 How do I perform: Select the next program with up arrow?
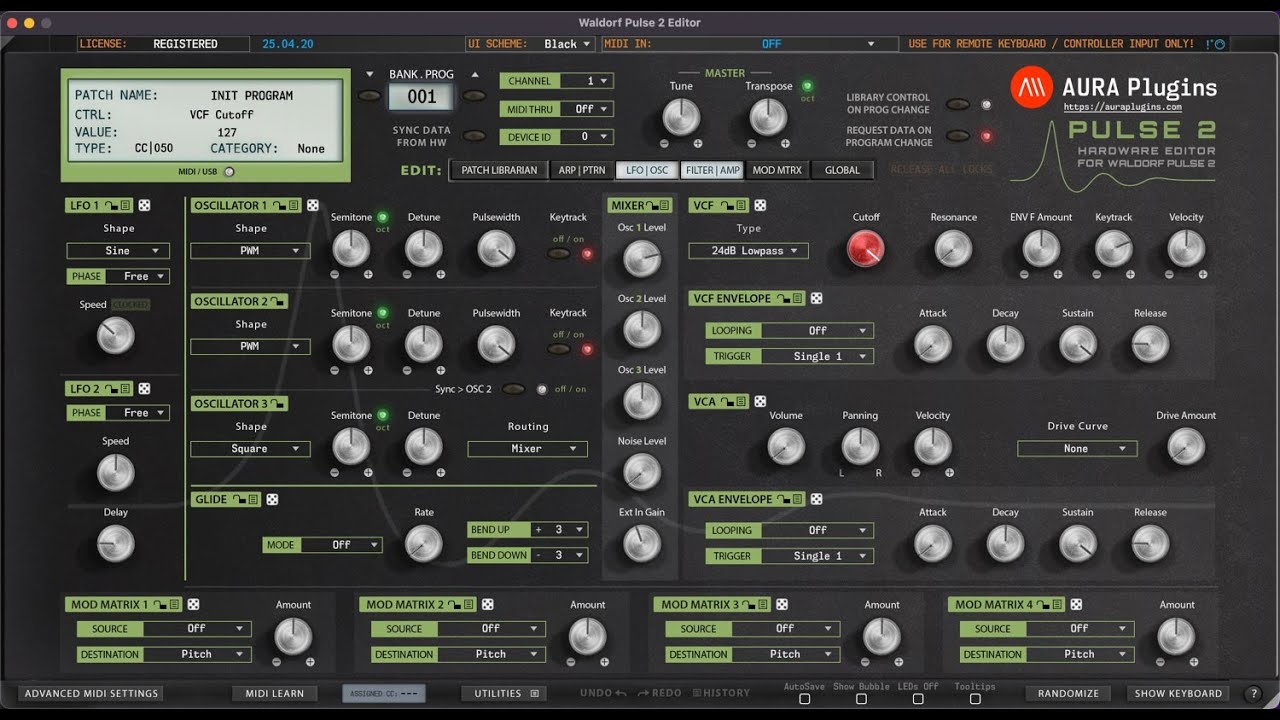(475, 74)
